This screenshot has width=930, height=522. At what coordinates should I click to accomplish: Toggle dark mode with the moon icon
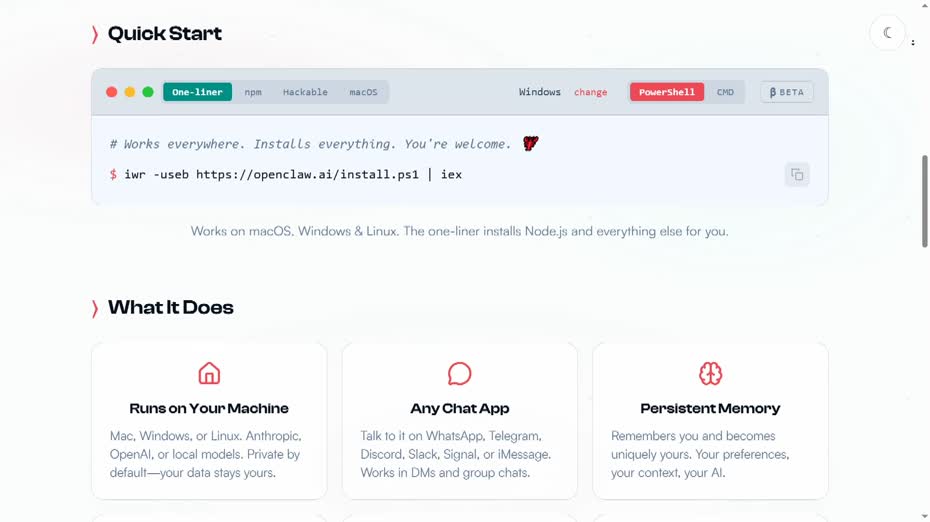pos(887,33)
